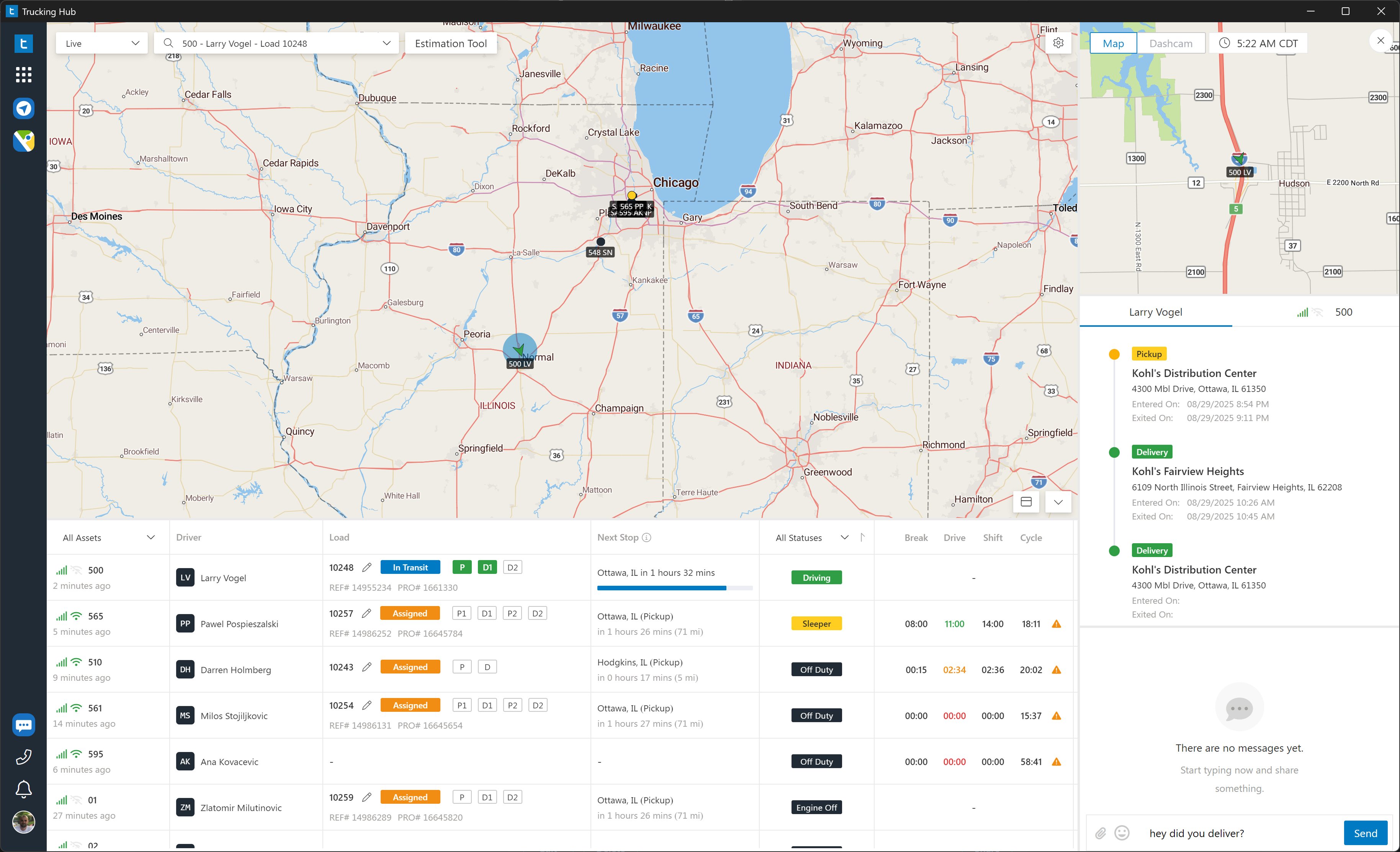Select the Larry Vogel tab in side panel

point(1155,312)
